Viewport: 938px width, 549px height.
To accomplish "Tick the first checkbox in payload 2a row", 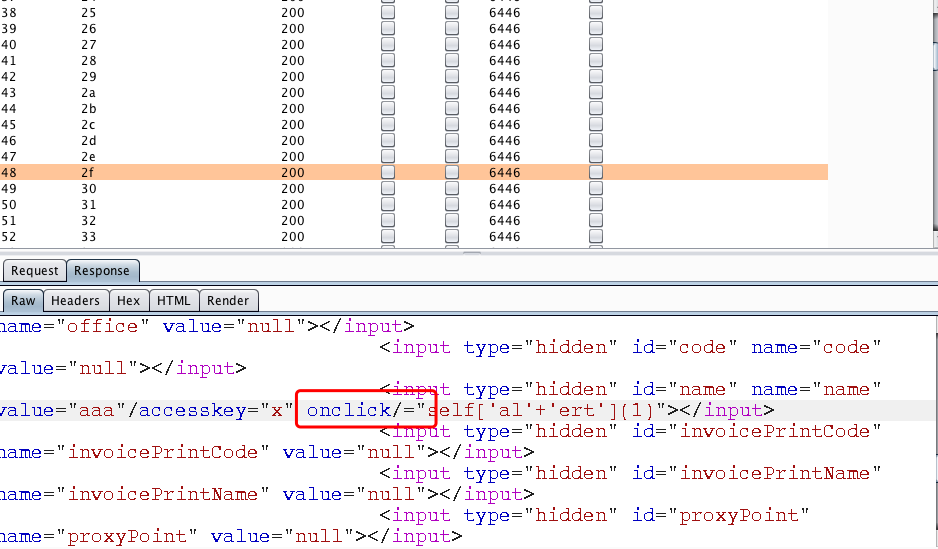I will [x=388, y=93].
